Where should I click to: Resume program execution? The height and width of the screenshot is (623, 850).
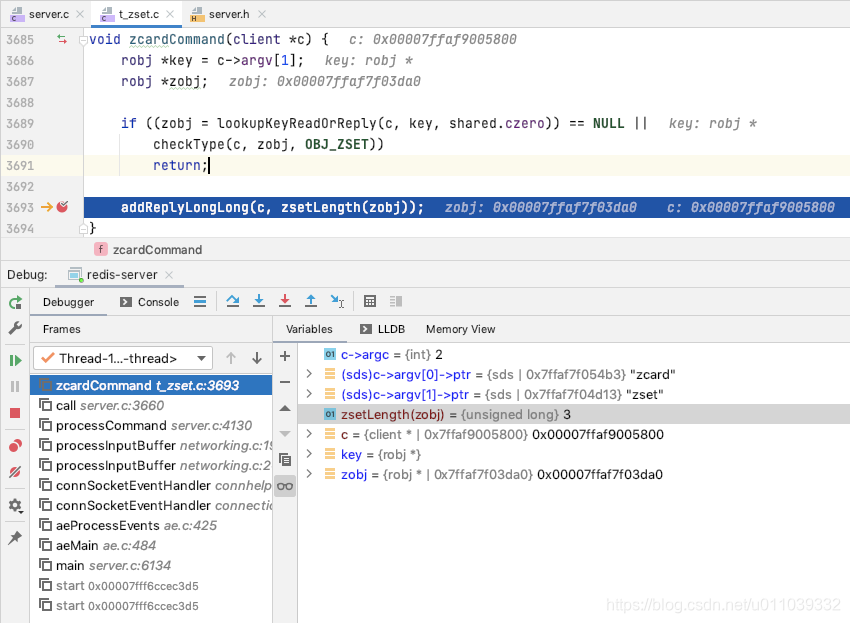point(15,361)
